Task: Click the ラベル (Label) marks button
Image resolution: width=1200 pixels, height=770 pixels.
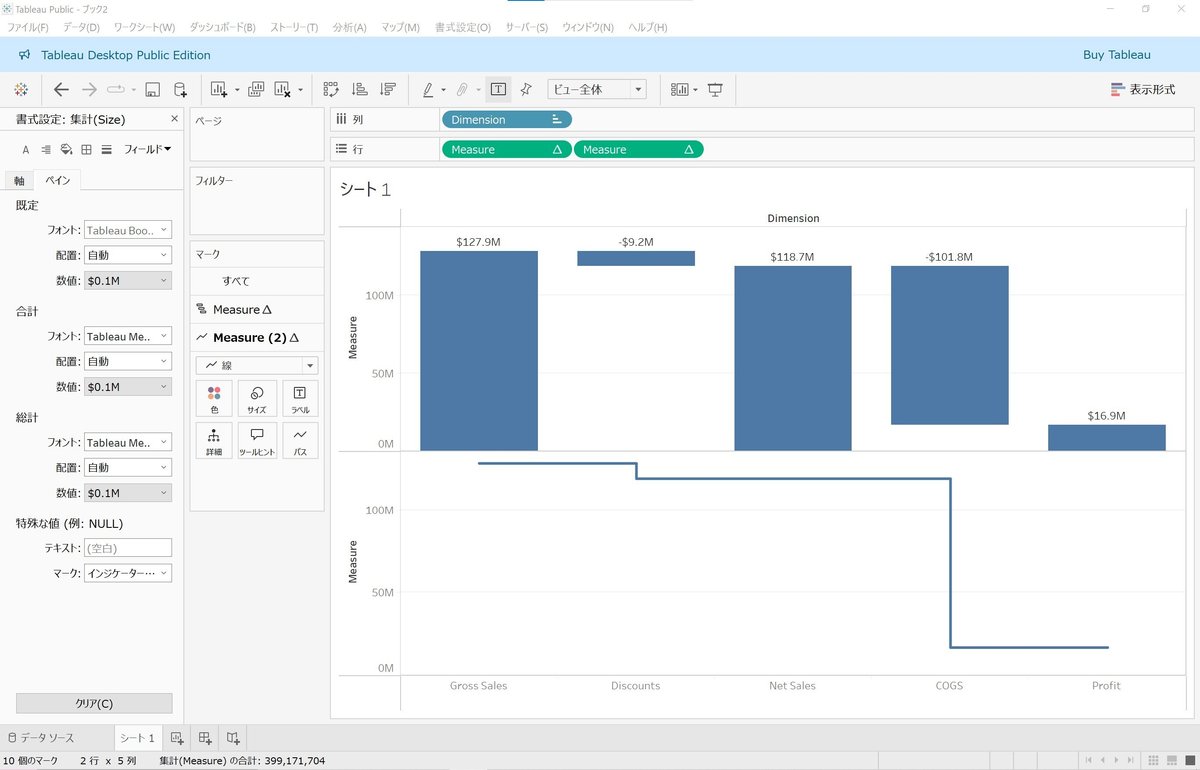Action: point(300,398)
